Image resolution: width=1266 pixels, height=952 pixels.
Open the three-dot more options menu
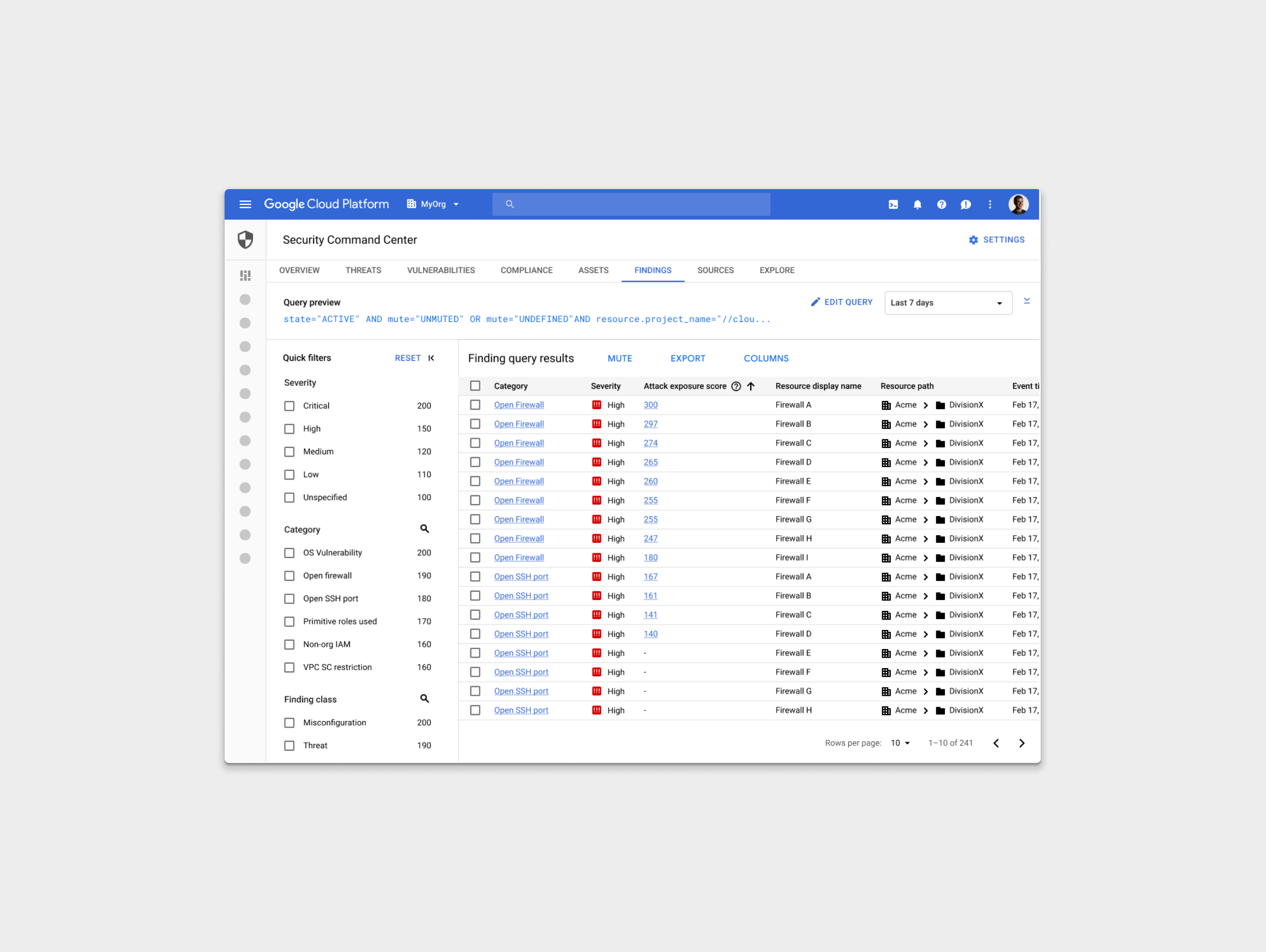click(990, 204)
